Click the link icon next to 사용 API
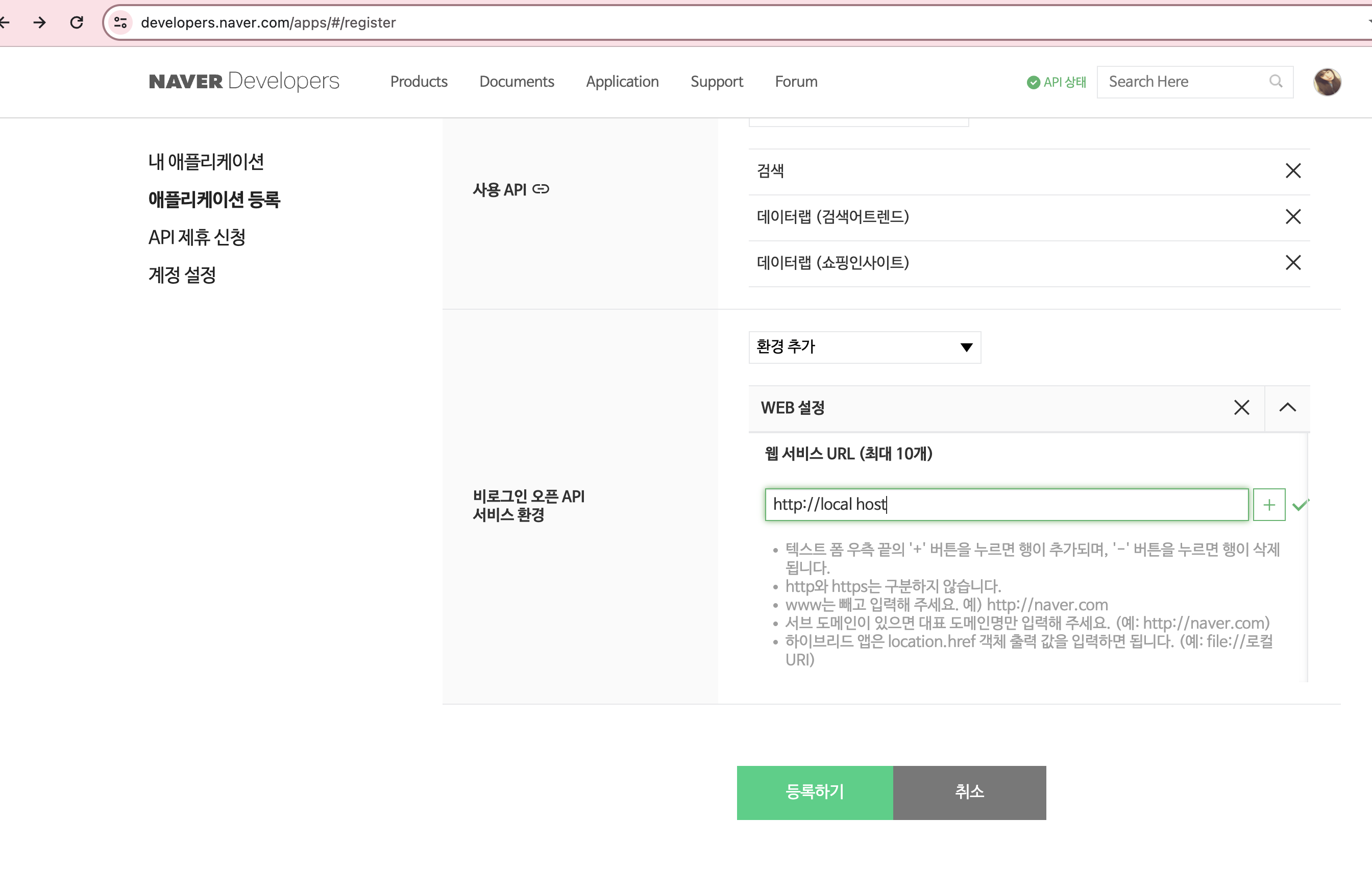 click(541, 189)
